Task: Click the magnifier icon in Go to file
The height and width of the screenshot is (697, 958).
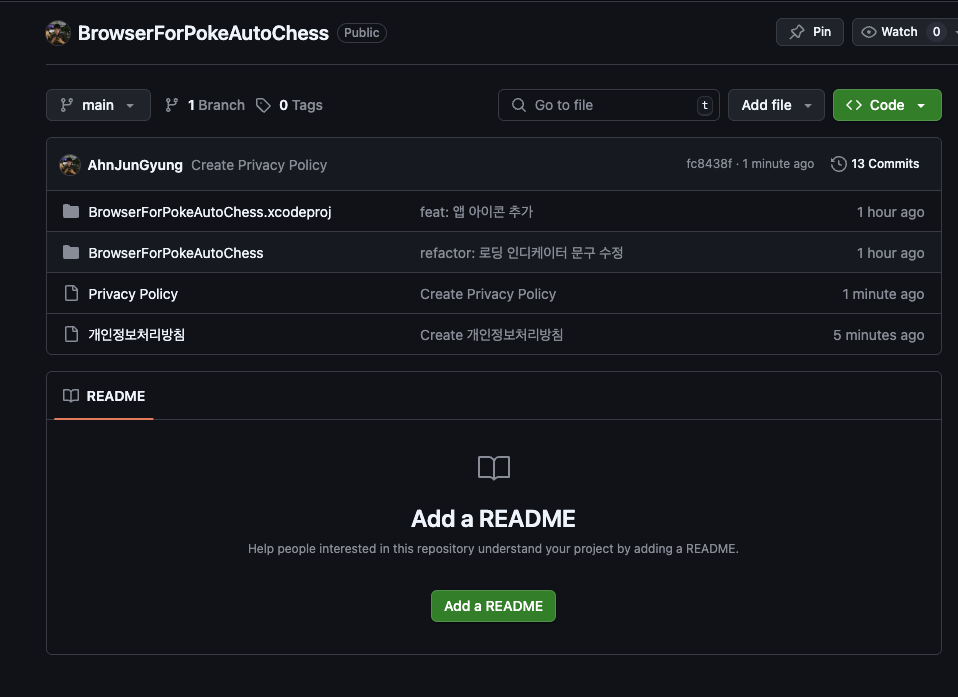Action: click(x=519, y=105)
